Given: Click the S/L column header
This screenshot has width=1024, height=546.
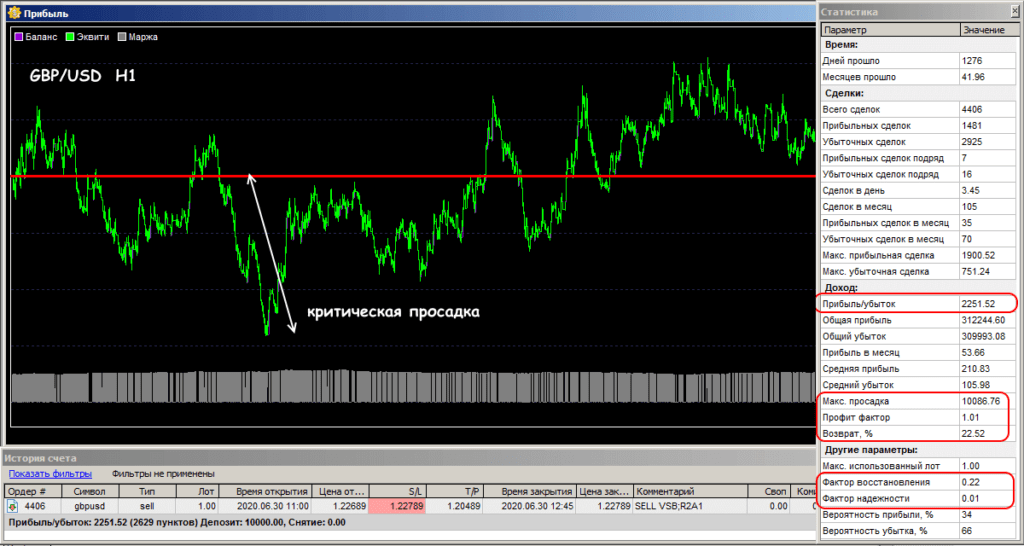Looking at the screenshot, I should 399,491.
